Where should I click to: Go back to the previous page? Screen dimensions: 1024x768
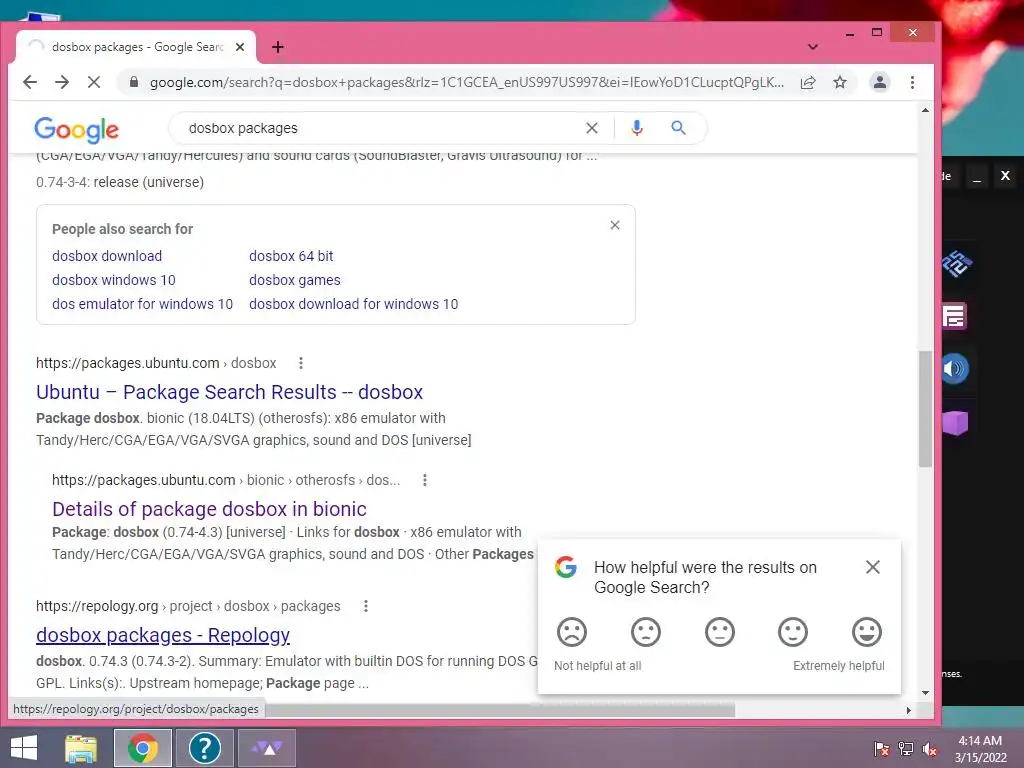pos(30,82)
